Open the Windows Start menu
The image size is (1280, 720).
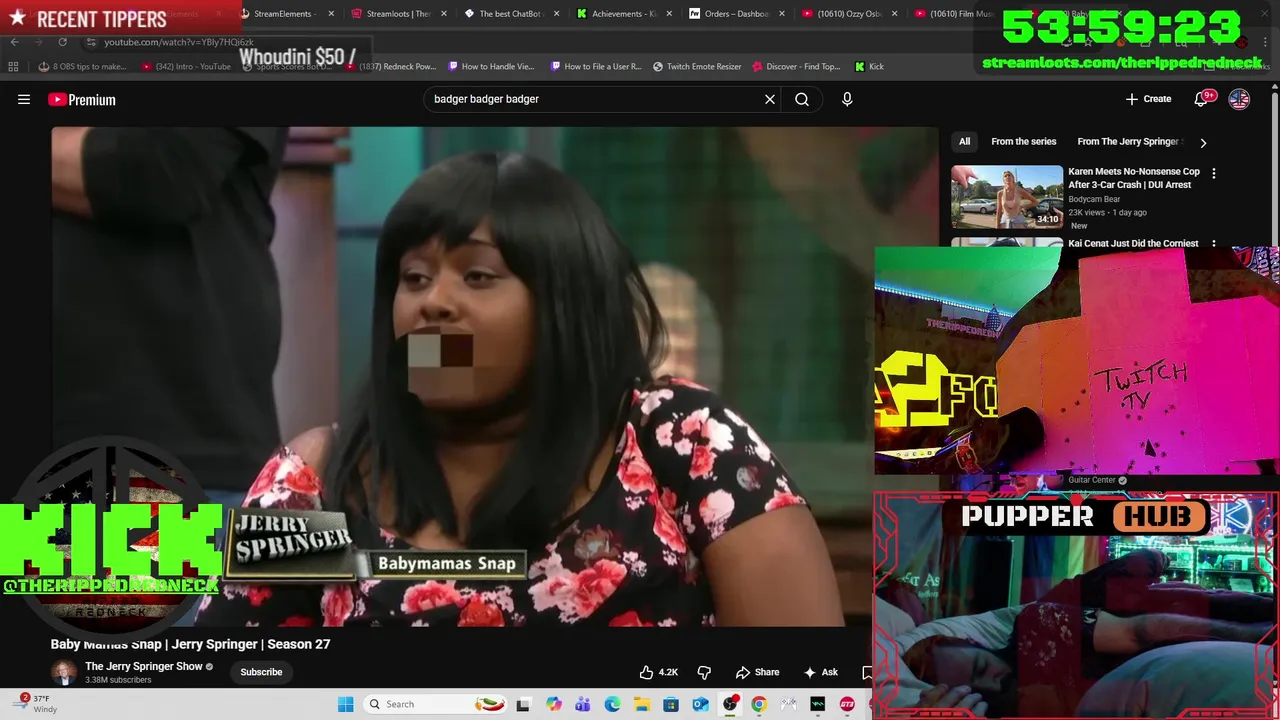pyautogui.click(x=345, y=704)
